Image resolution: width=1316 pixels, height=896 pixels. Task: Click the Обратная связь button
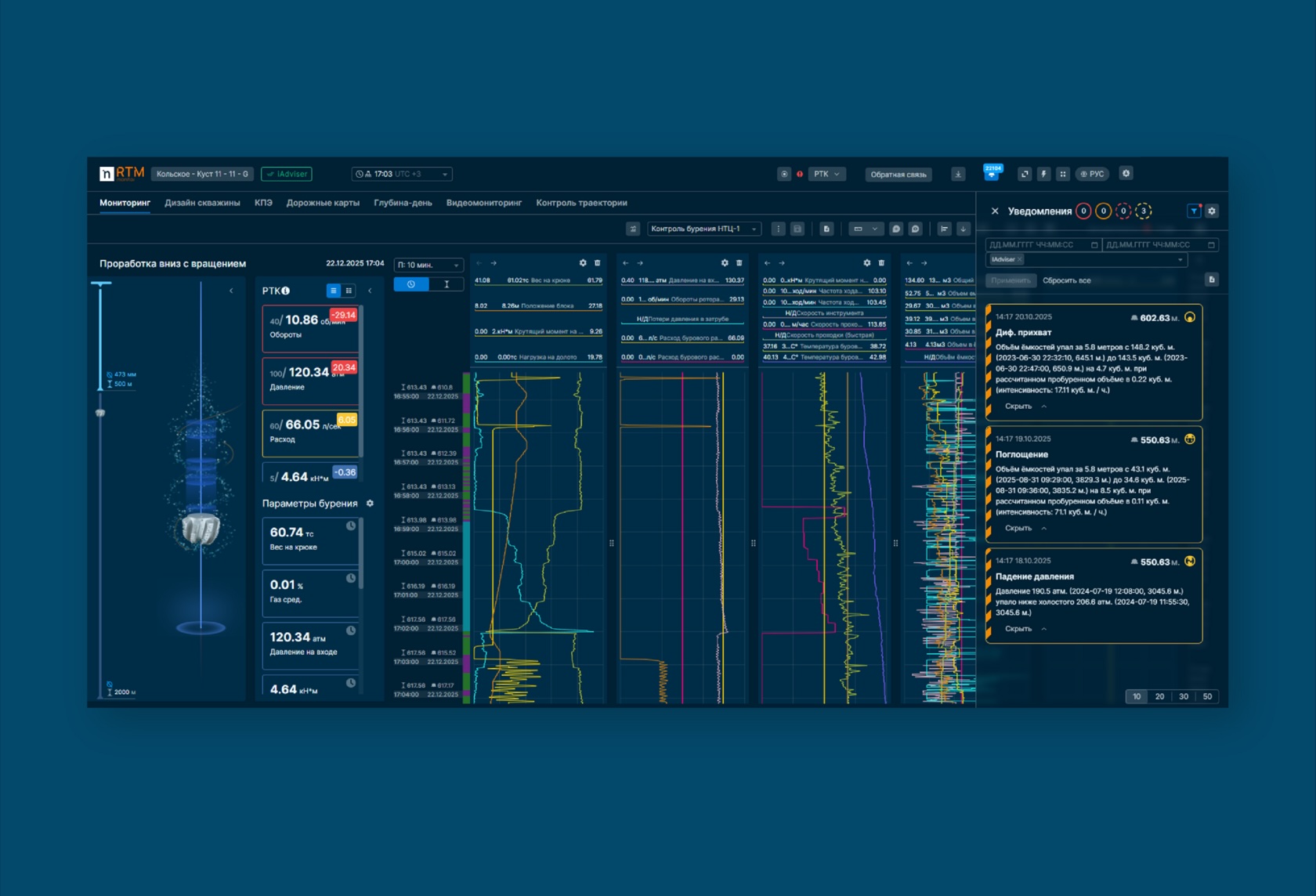pos(898,175)
